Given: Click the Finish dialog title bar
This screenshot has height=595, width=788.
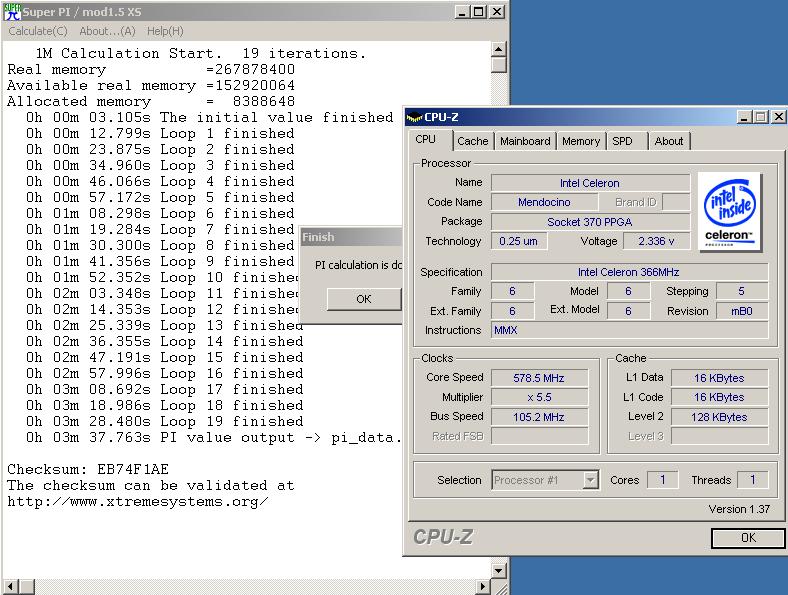Looking at the screenshot, I should [x=352, y=237].
